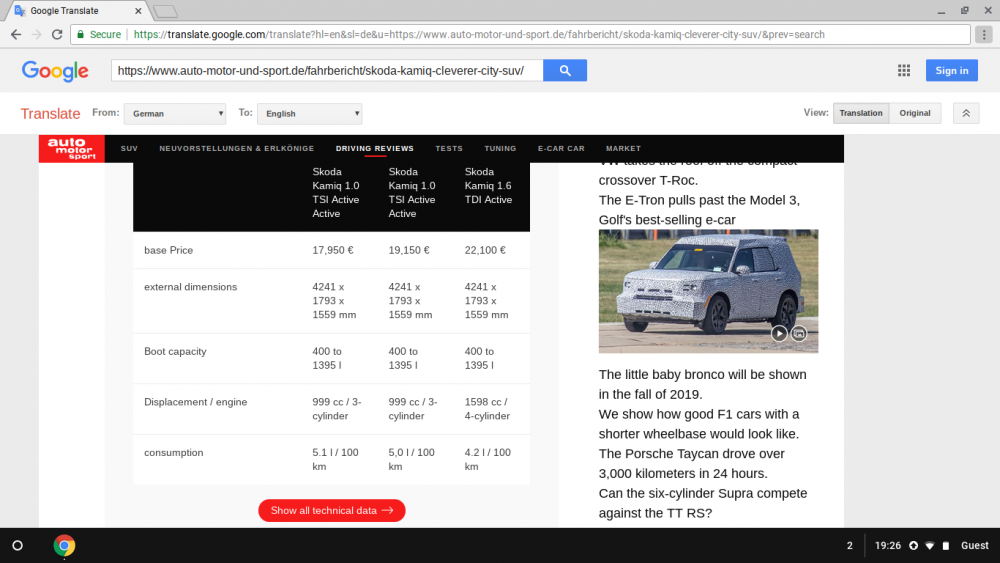Open the six-cylinder Supra article link
Viewport: 1000px width, 563px height.
tap(703, 503)
